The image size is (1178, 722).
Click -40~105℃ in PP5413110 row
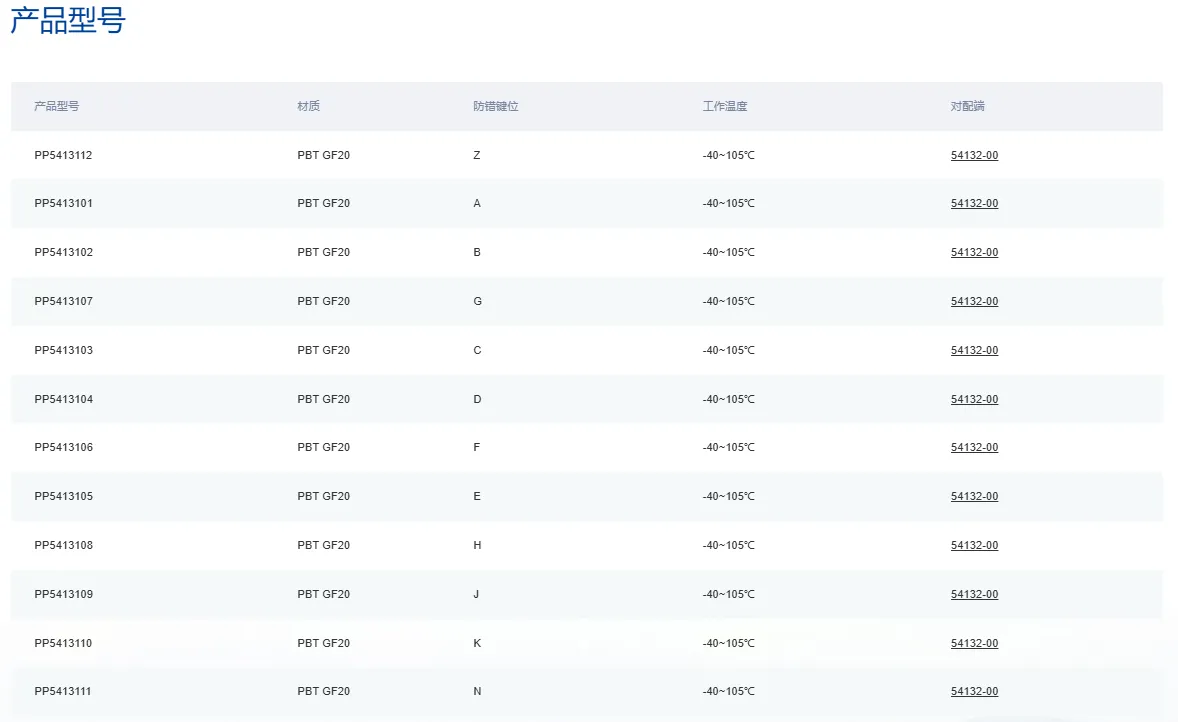point(728,643)
